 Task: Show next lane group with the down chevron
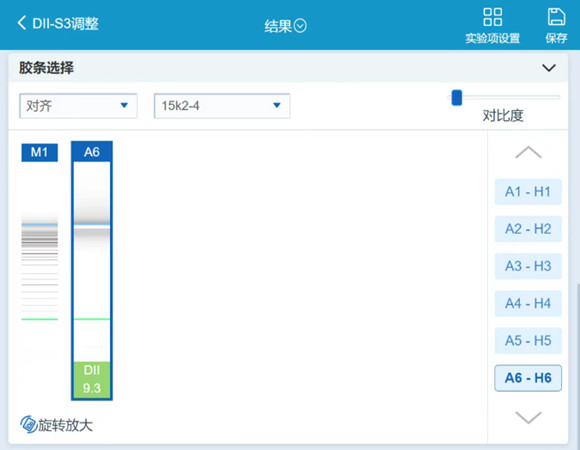pos(528,417)
